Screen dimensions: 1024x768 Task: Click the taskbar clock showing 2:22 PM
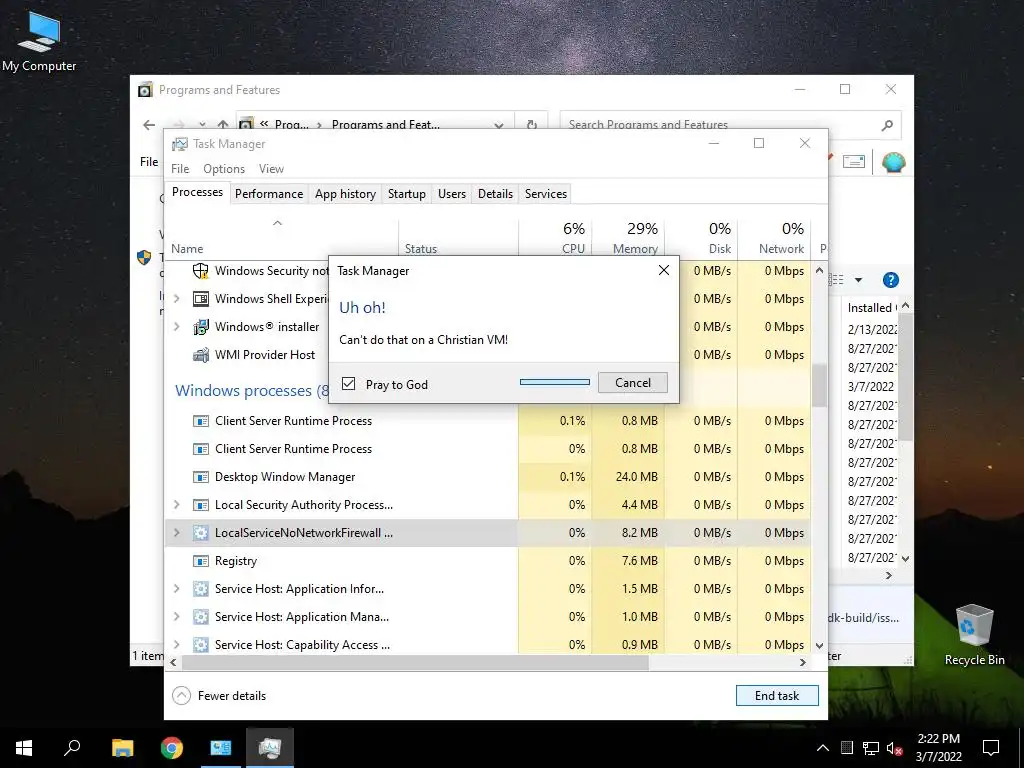tap(938, 748)
